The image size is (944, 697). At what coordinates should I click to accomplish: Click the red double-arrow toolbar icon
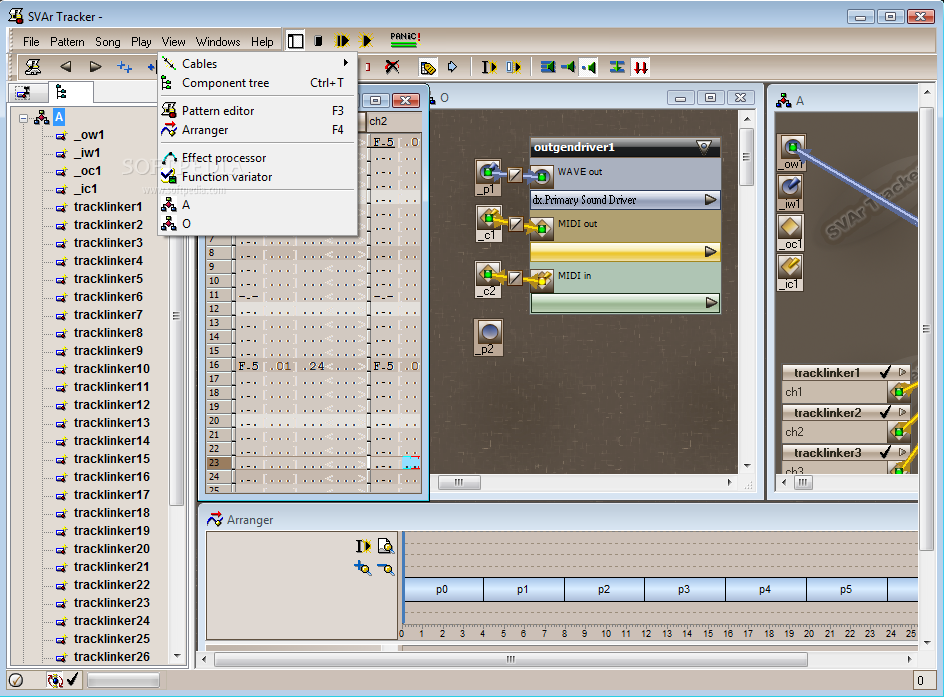click(x=641, y=67)
